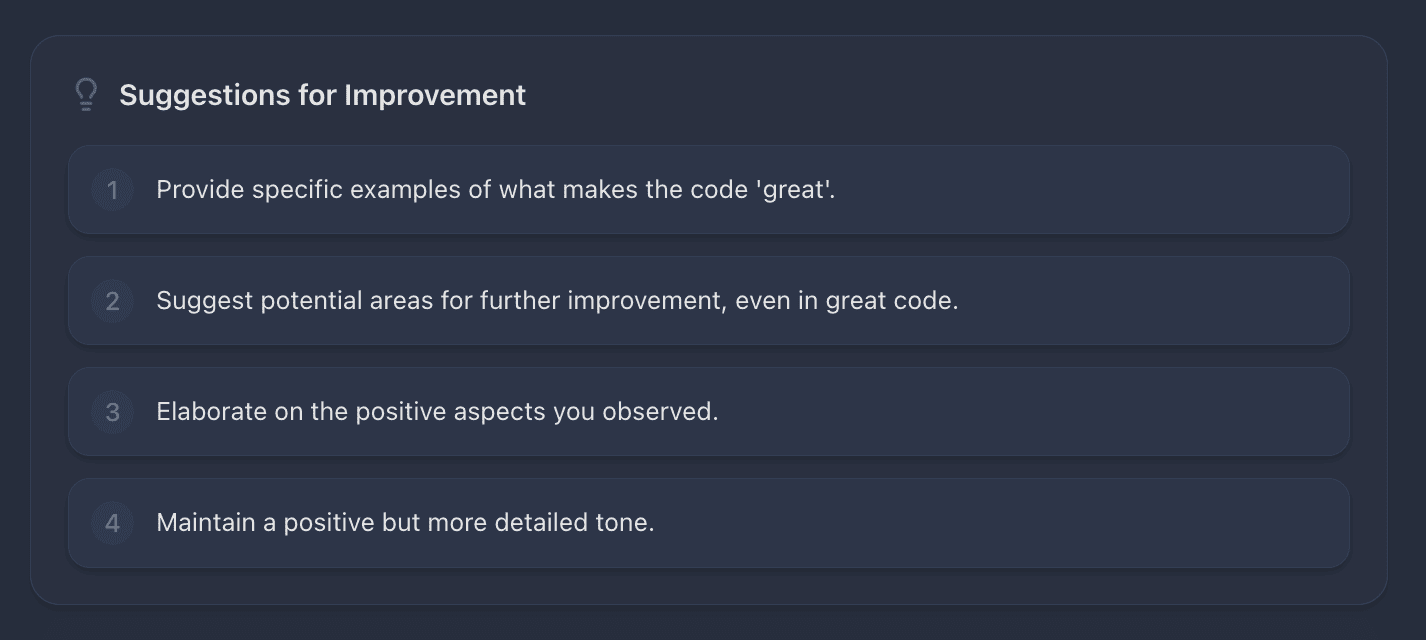Select the 'Suggestions for Improvement' heading
Viewport: 1426px width, 640px height.
pos(322,95)
